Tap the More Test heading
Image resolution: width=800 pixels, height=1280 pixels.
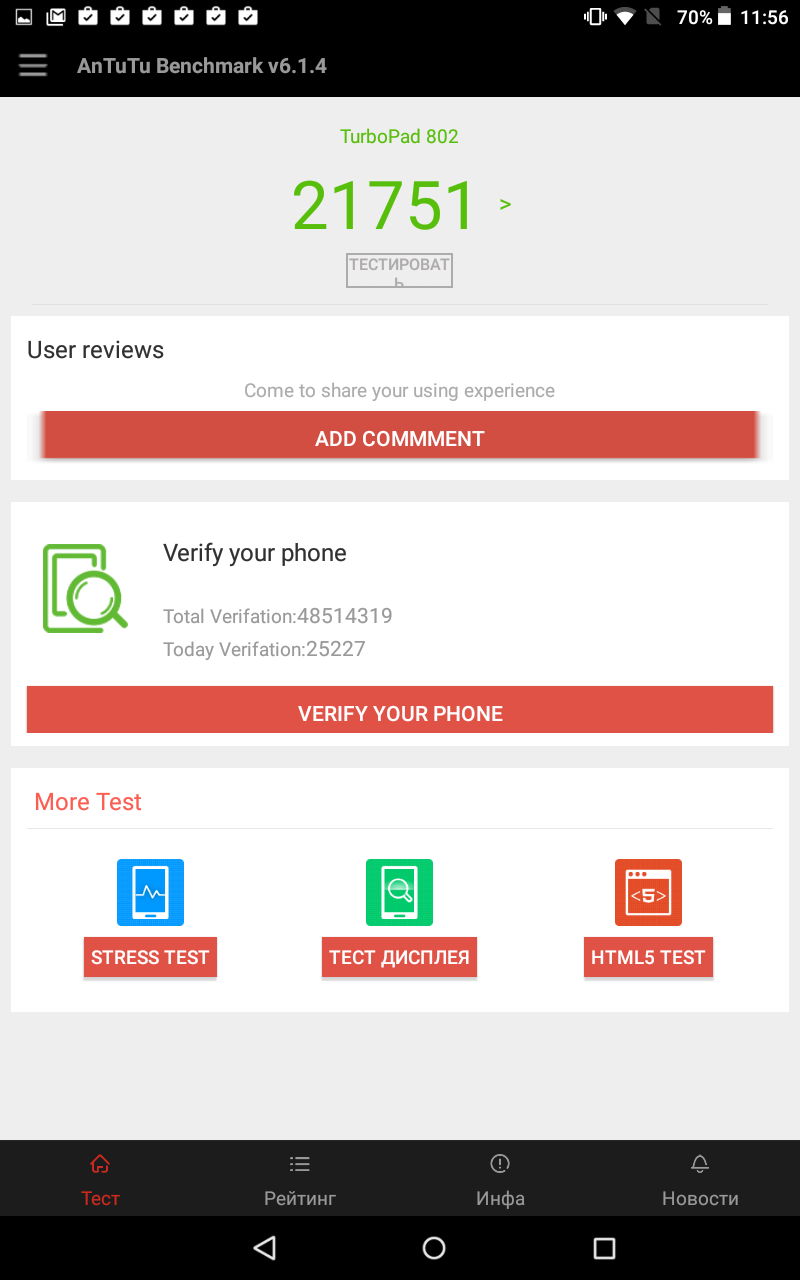click(88, 802)
